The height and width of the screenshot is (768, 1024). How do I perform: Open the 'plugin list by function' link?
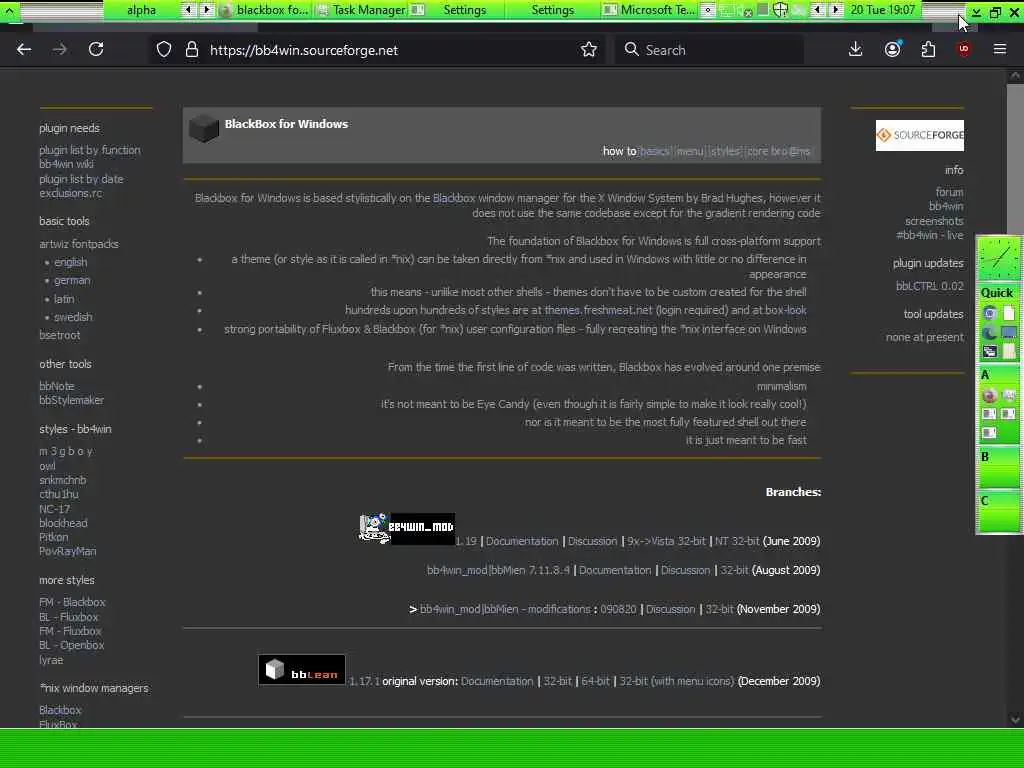(89, 150)
